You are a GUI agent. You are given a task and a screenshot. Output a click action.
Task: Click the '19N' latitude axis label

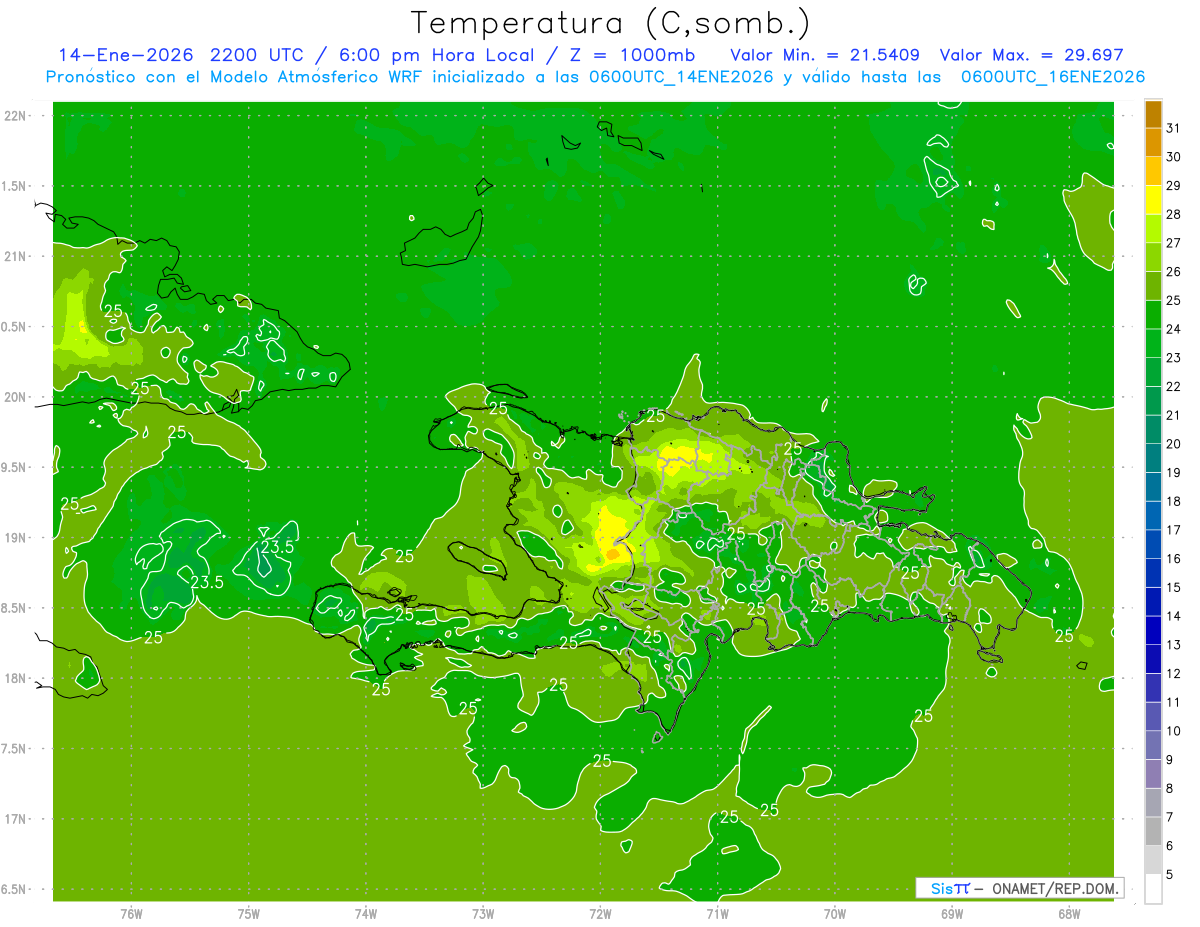[x=16, y=538]
